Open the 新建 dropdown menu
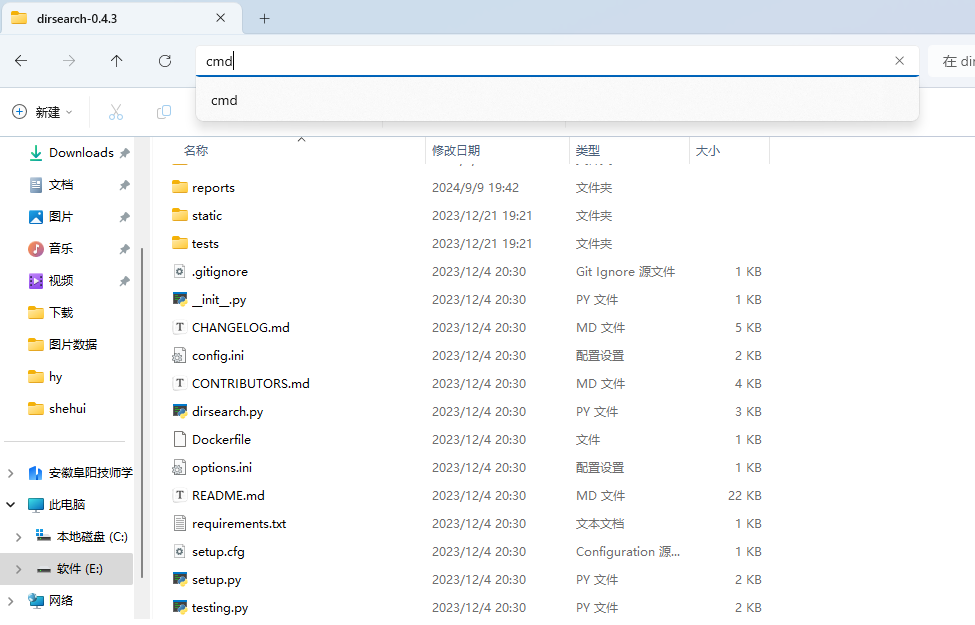Screen dimensions: 975x625 [42, 112]
